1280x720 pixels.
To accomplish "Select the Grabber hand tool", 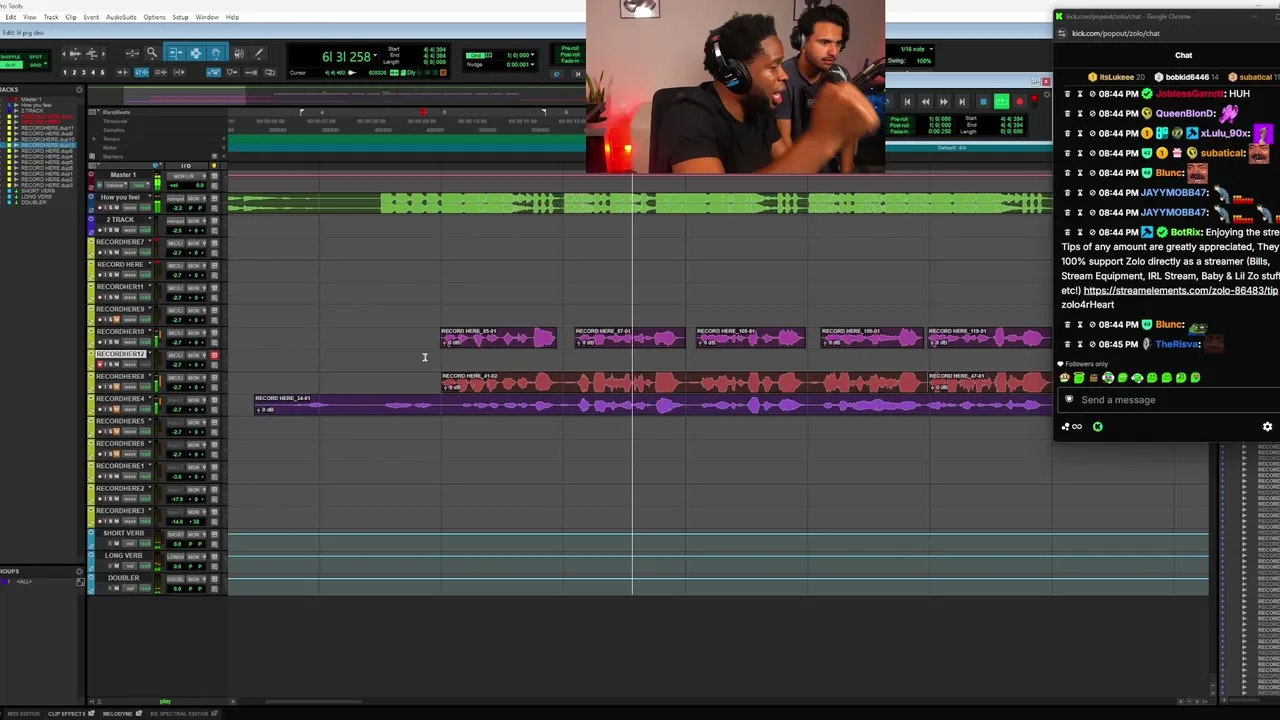I will coord(216,52).
